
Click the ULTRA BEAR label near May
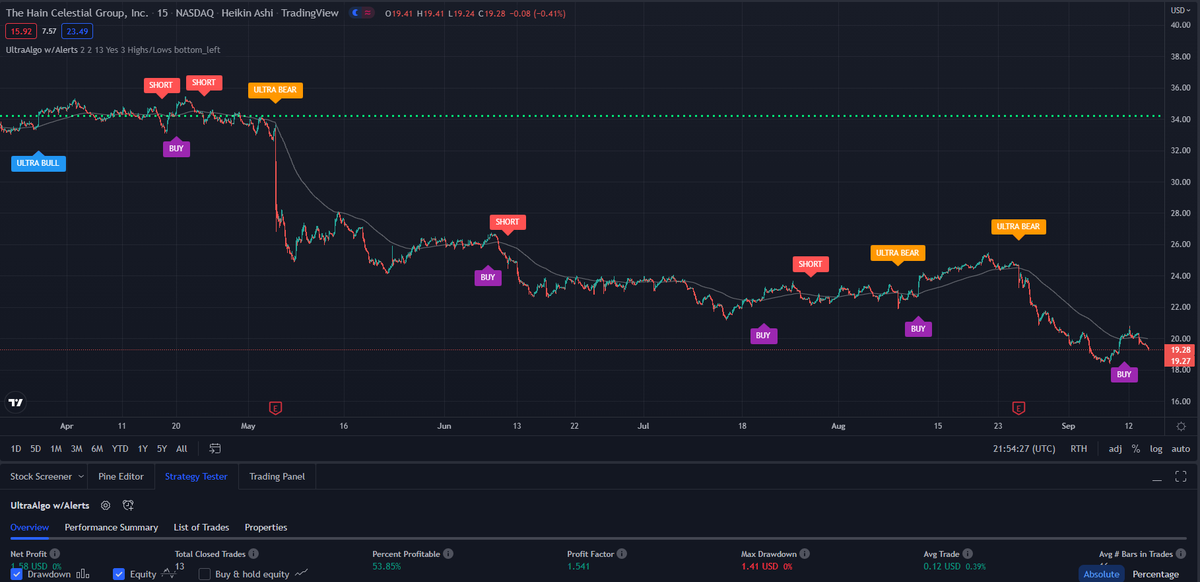tap(275, 89)
